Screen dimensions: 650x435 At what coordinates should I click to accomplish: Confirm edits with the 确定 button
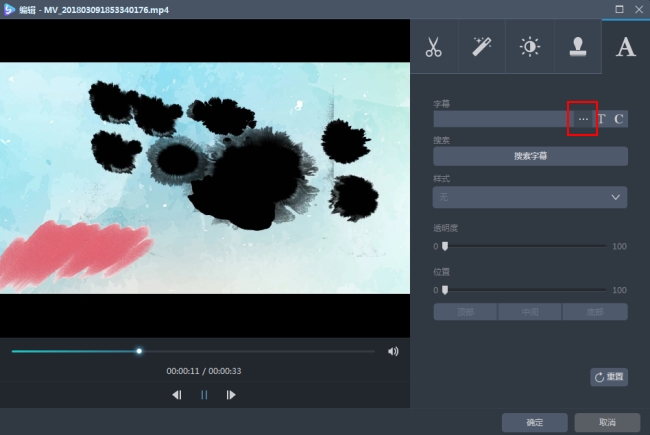(x=535, y=422)
